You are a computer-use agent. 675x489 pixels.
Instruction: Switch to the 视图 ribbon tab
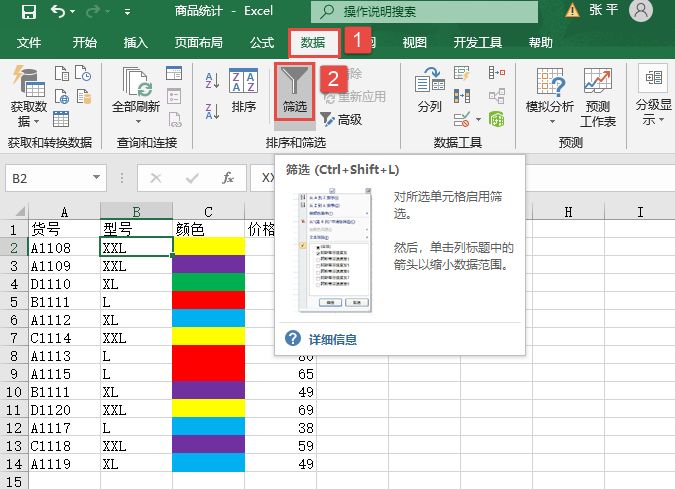pos(415,43)
